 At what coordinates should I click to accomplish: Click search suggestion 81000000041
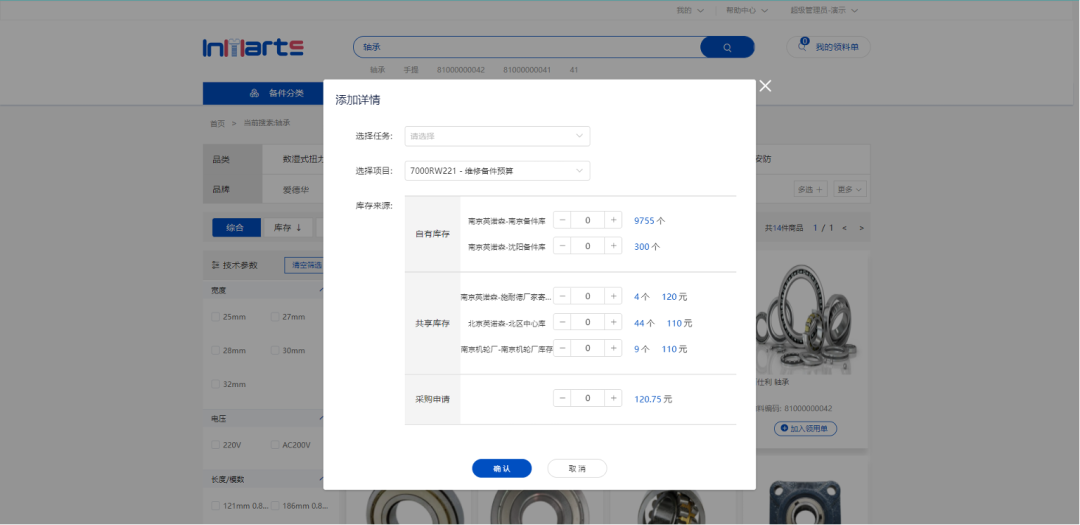(527, 70)
